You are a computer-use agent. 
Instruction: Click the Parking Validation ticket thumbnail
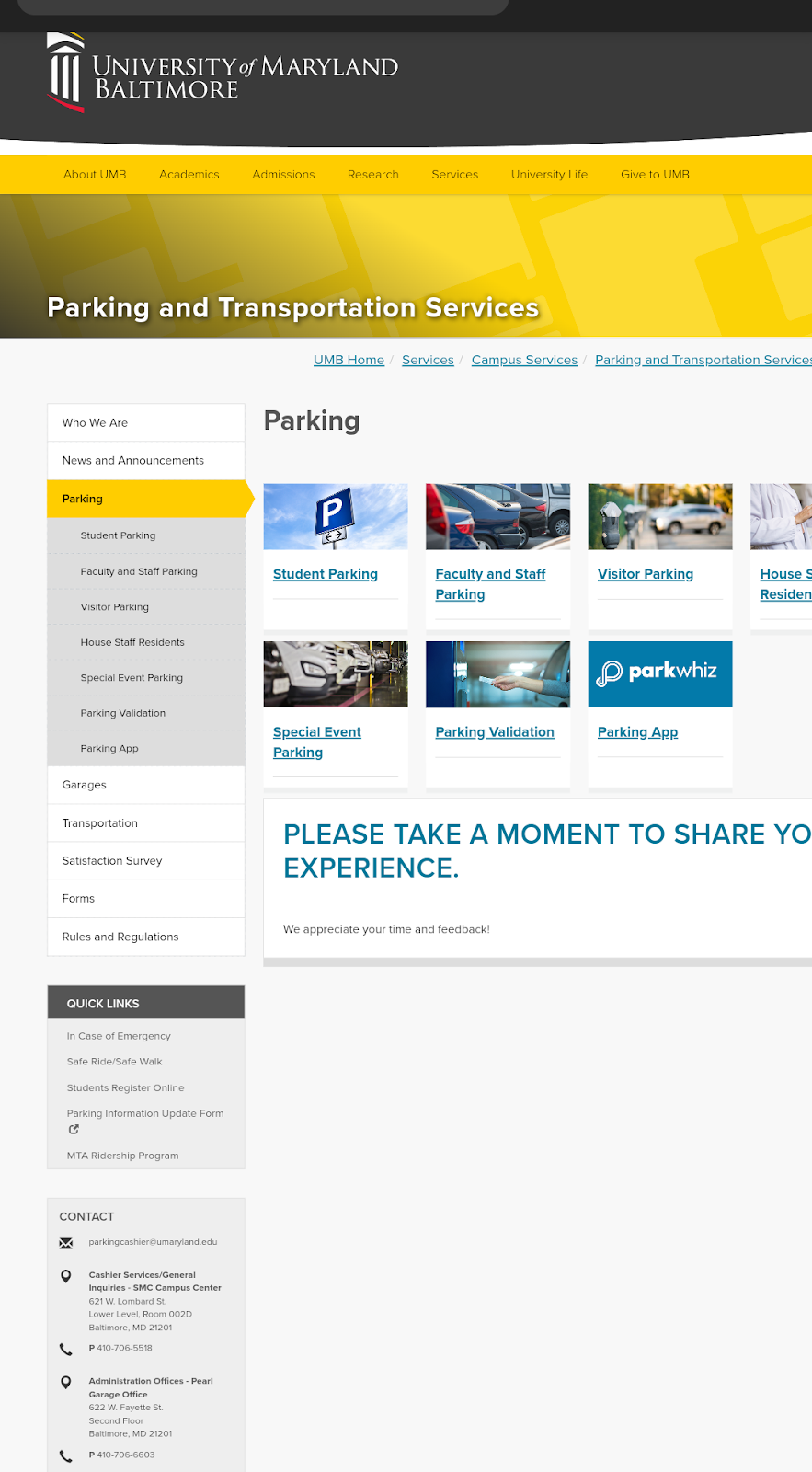click(x=497, y=674)
